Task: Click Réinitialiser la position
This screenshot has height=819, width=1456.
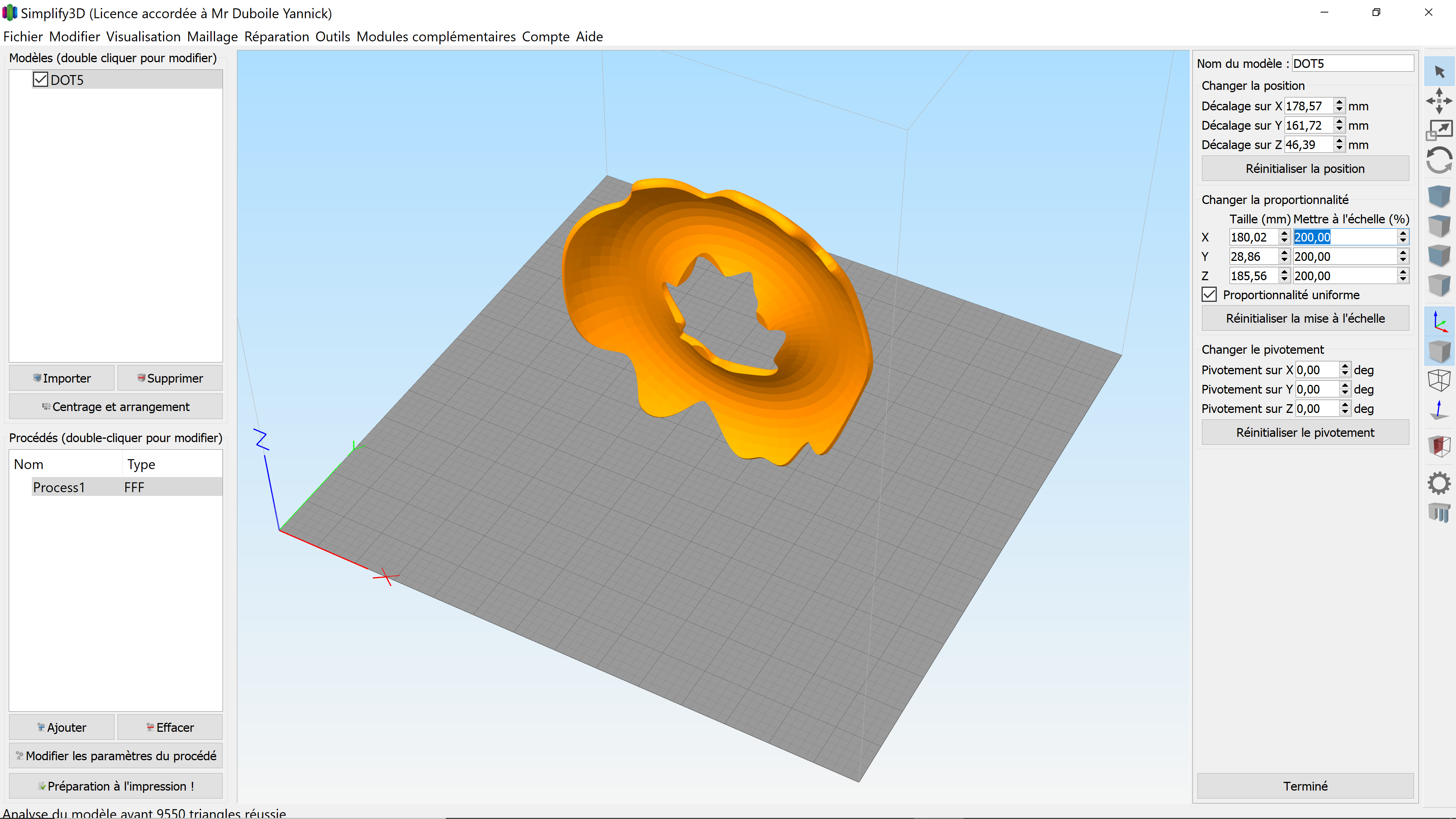Action: pos(1305,168)
